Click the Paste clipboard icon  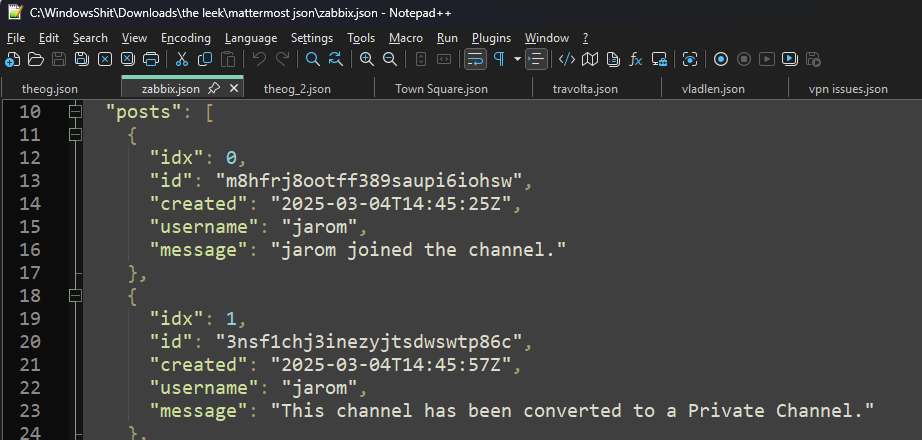coord(228,59)
